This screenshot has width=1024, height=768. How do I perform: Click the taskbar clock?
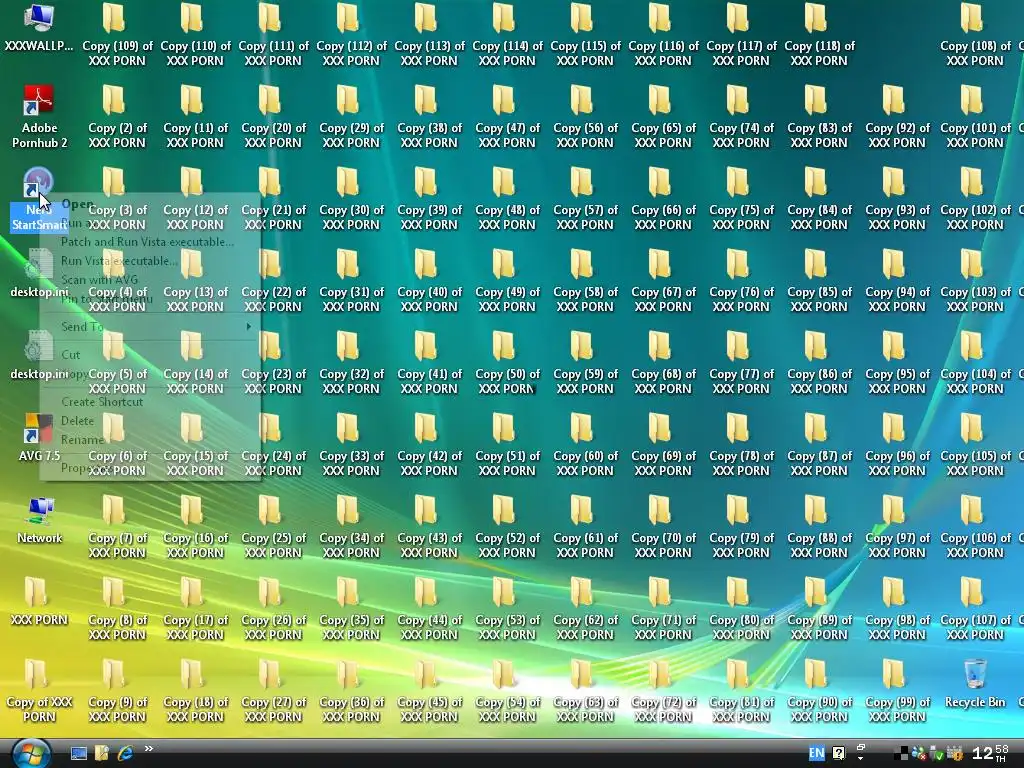pos(989,754)
